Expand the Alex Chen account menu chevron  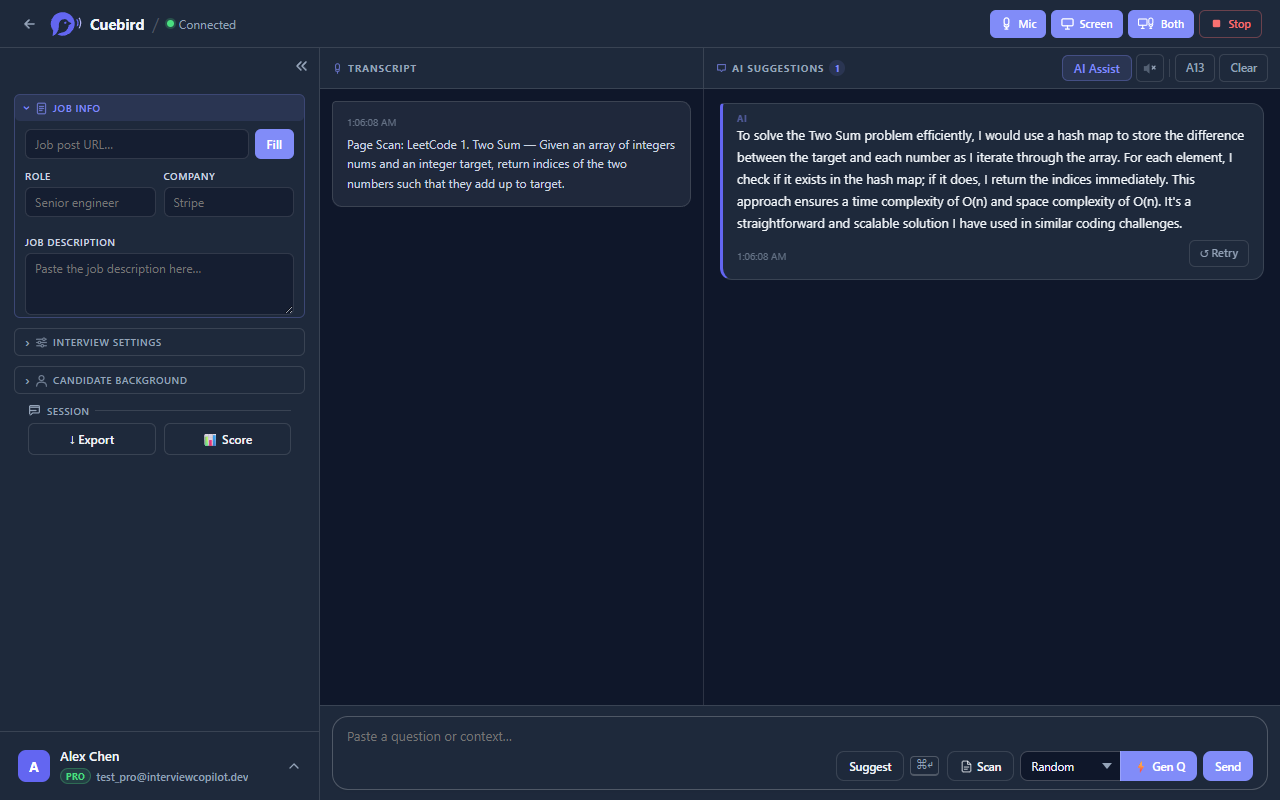tap(294, 766)
